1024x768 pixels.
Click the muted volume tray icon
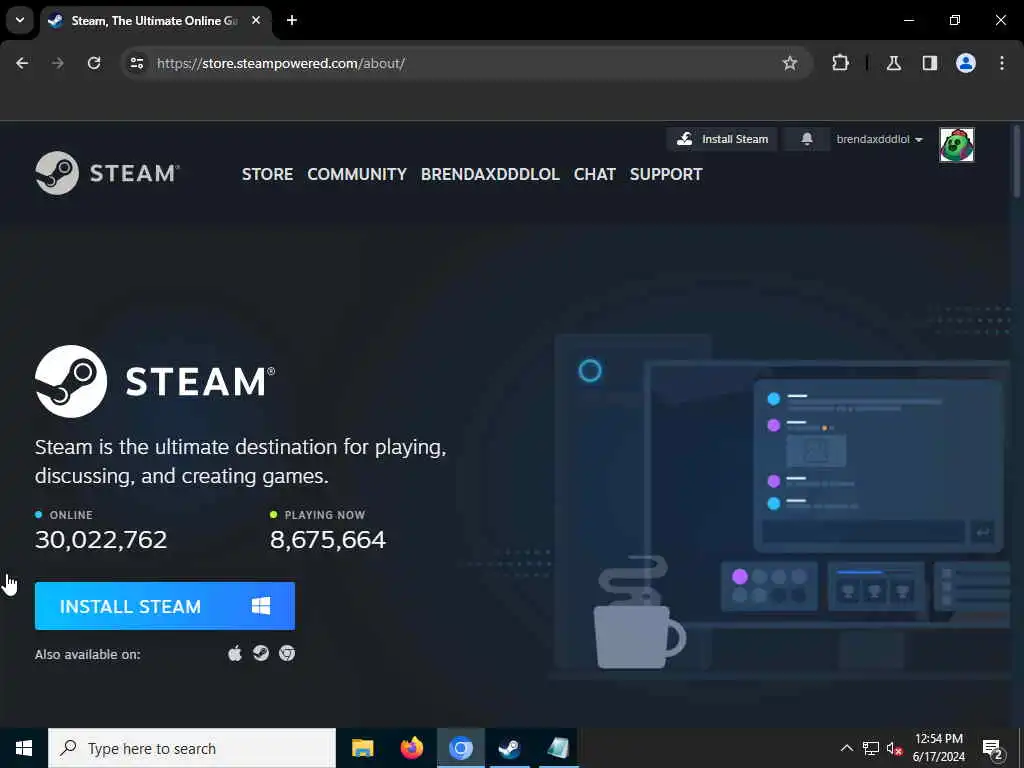894,748
